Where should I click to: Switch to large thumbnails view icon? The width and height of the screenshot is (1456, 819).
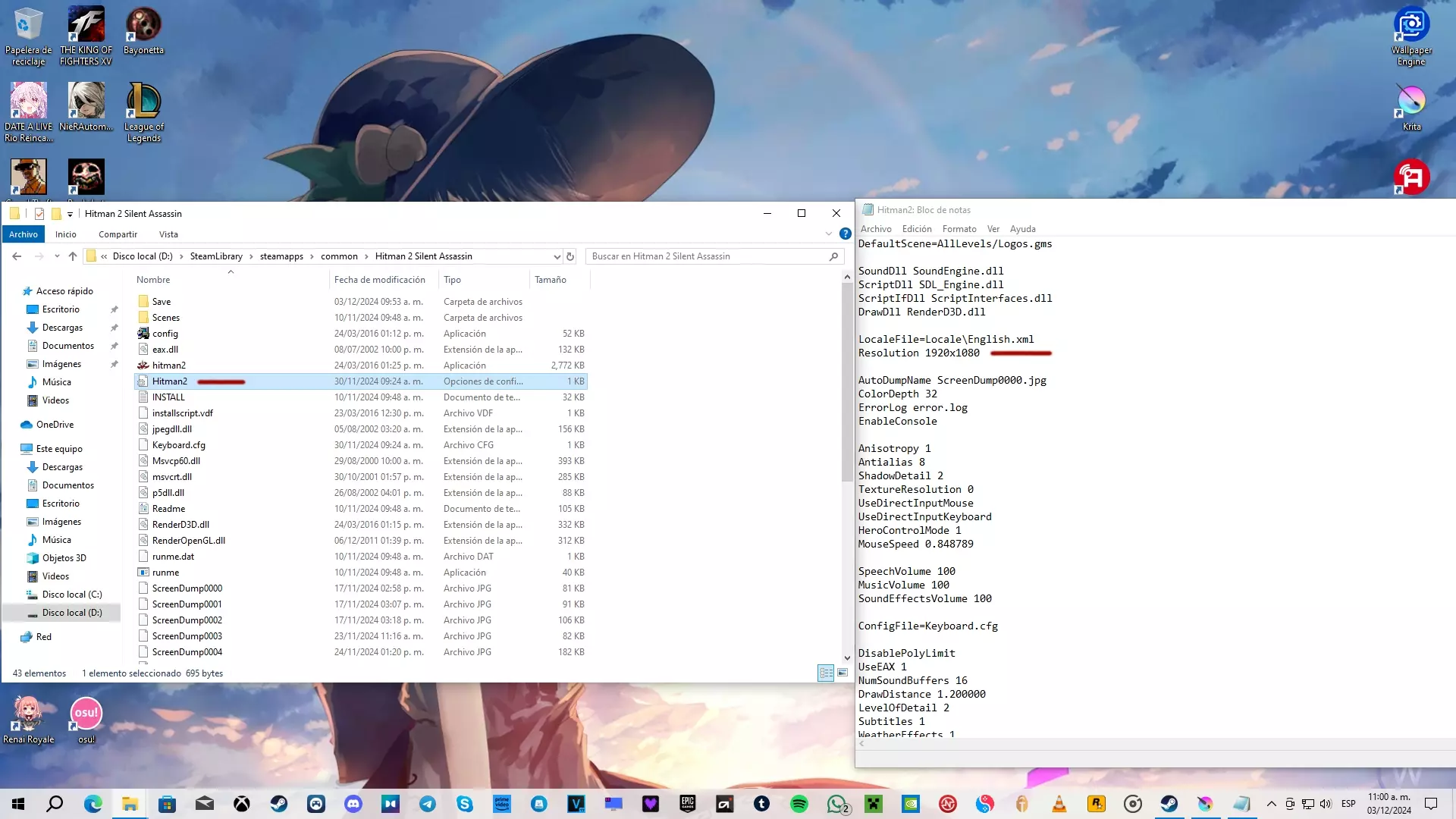click(x=842, y=673)
